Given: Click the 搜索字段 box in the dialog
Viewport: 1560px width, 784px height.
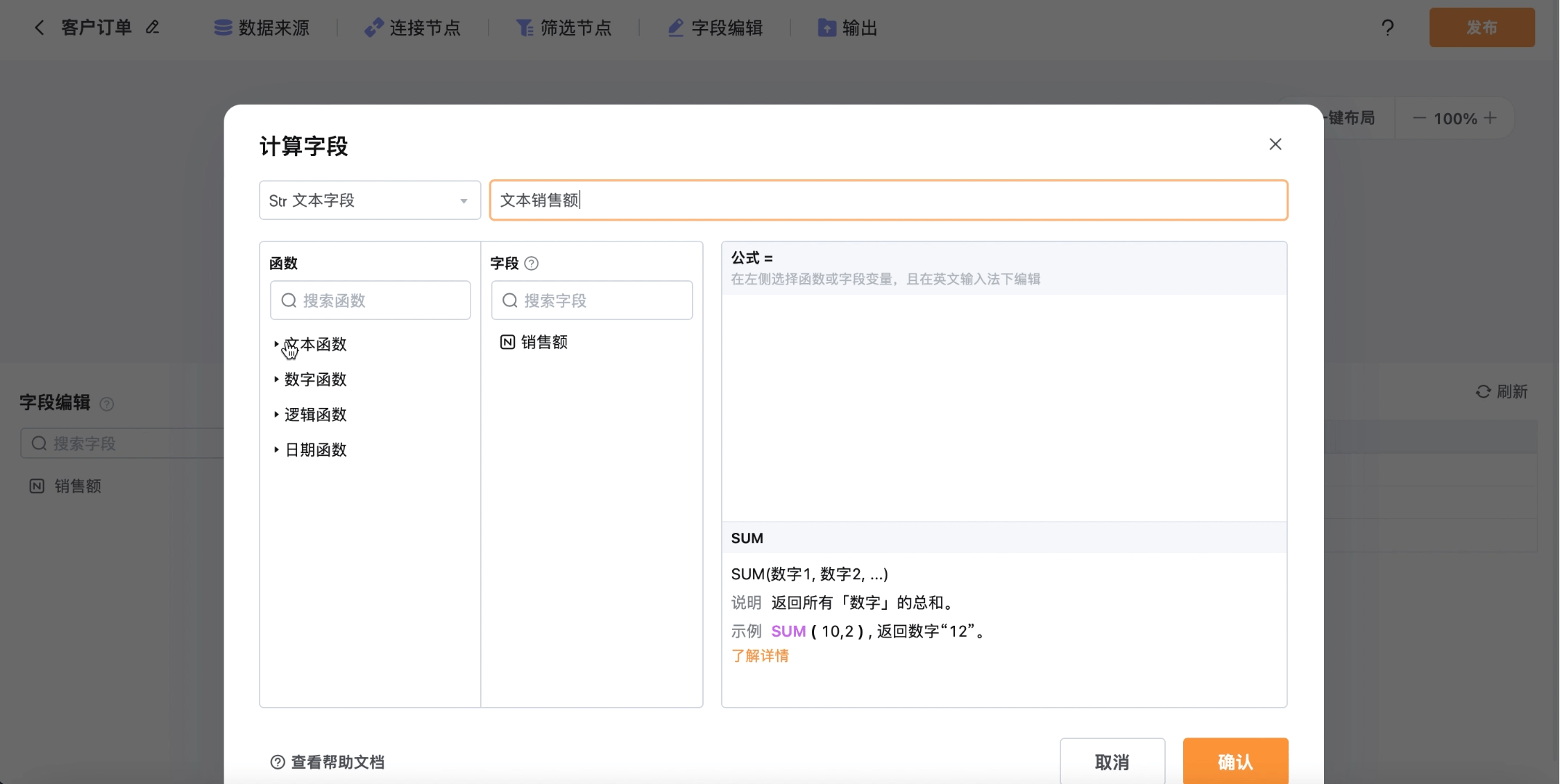Looking at the screenshot, I should pyautogui.click(x=592, y=301).
